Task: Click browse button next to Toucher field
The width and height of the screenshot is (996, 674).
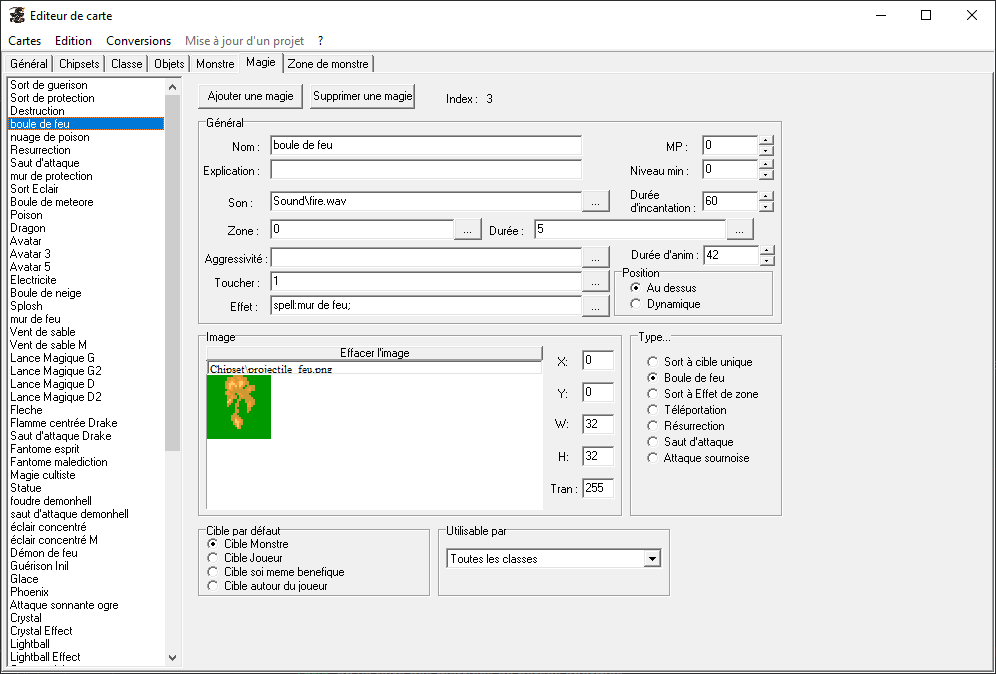Action: coord(595,283)
